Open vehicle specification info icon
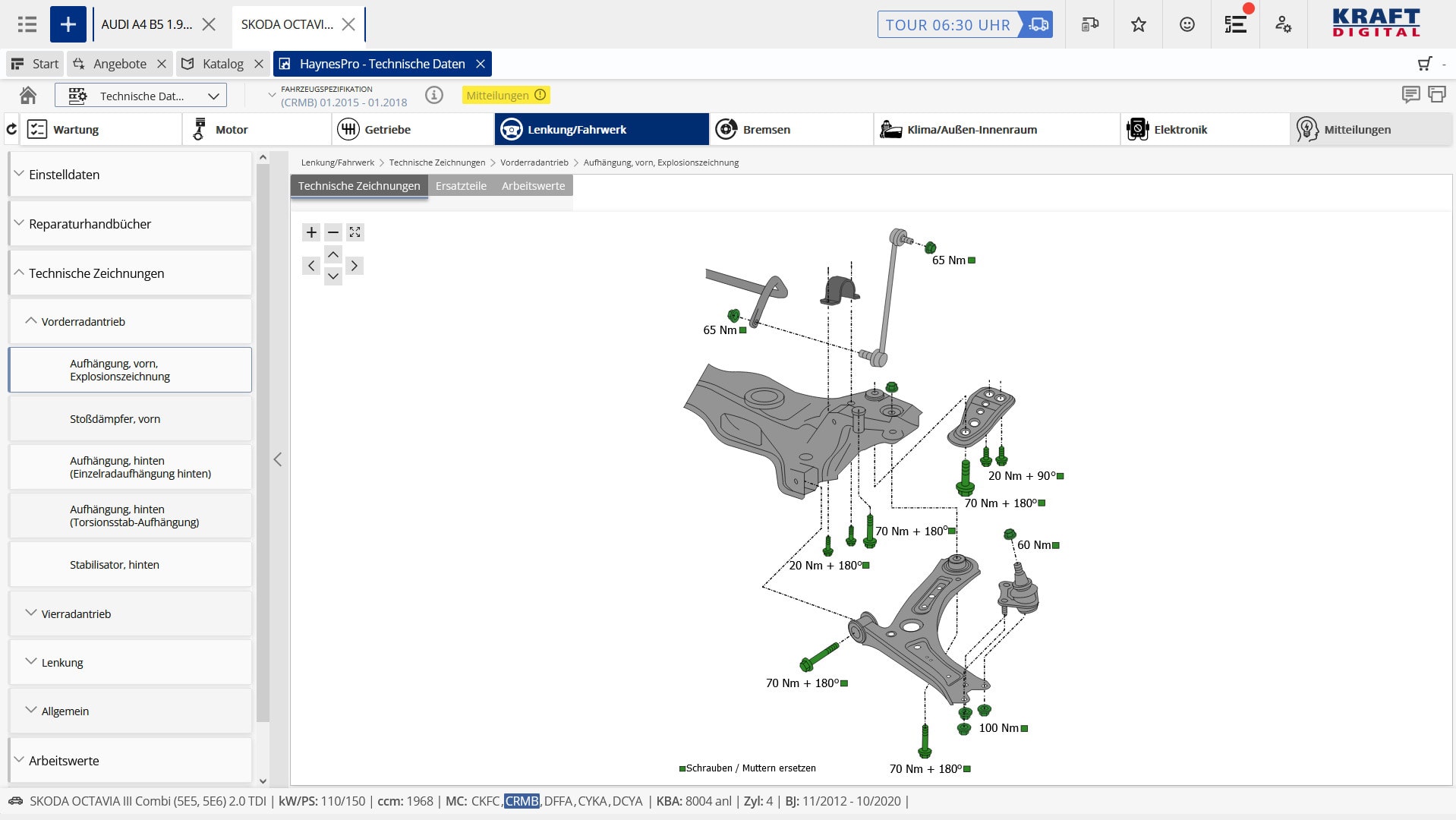Viewport: 1456px width, 820px height. pos(433,96)
